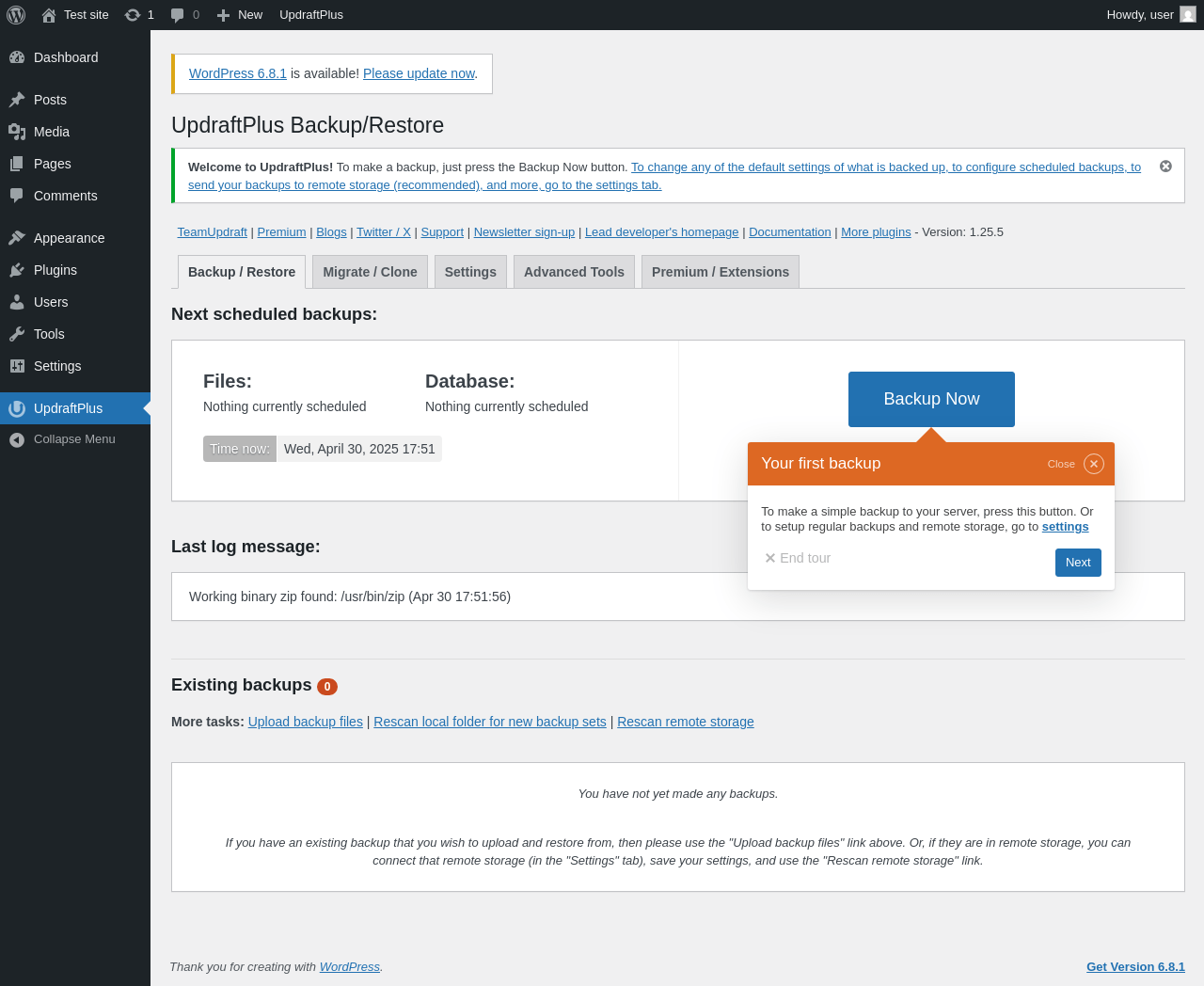This screenshot has width=1204, height=986.
Task: Click the settings tab link in welcome notice
Action: 664,176
